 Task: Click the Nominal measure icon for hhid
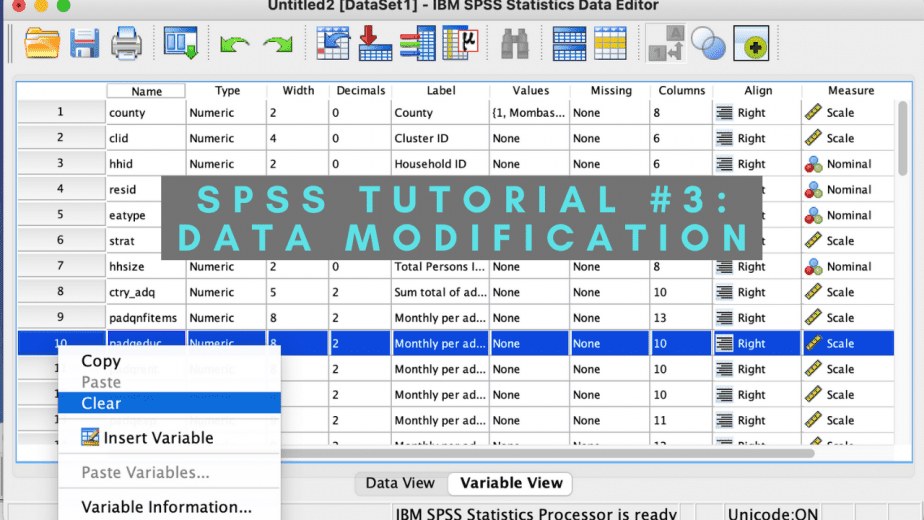[x=813, y=164]
